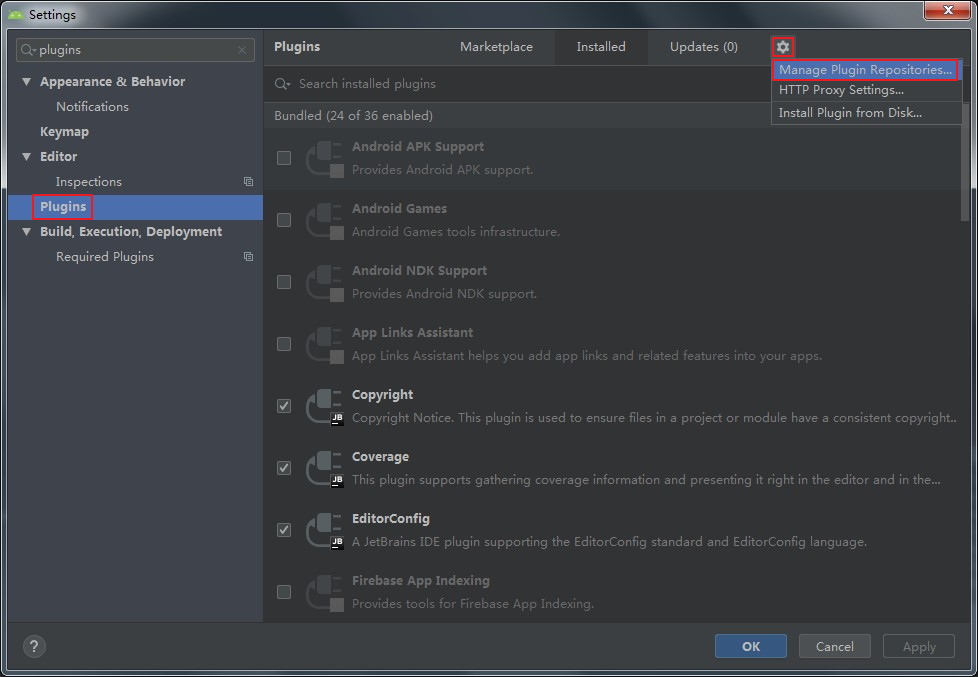Click the Android NDK Support plugin icon
This screenshot has width=978, height=677.
pyautogui.click(x=325, y=282)
